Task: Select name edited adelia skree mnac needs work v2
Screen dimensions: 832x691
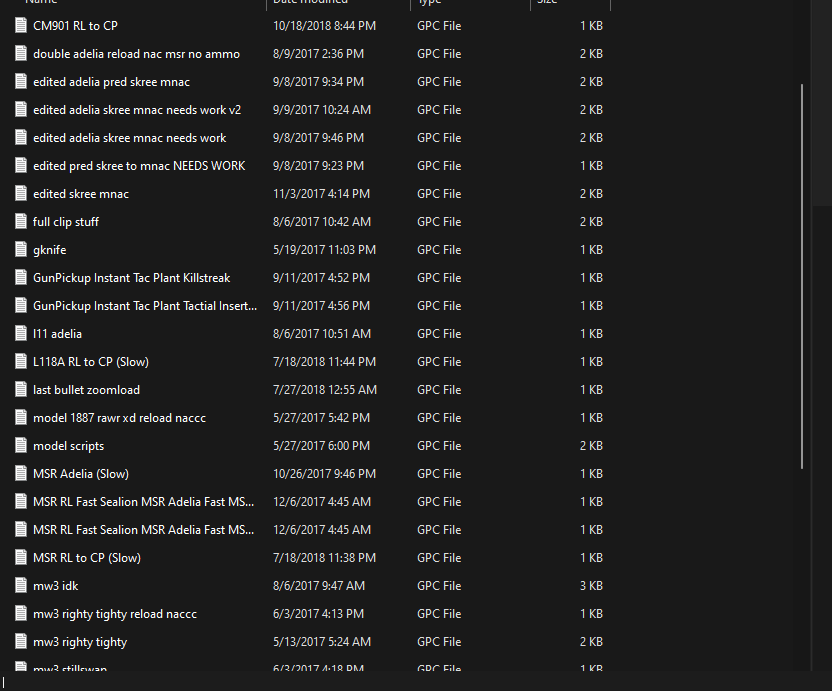Action: point(137,110)
